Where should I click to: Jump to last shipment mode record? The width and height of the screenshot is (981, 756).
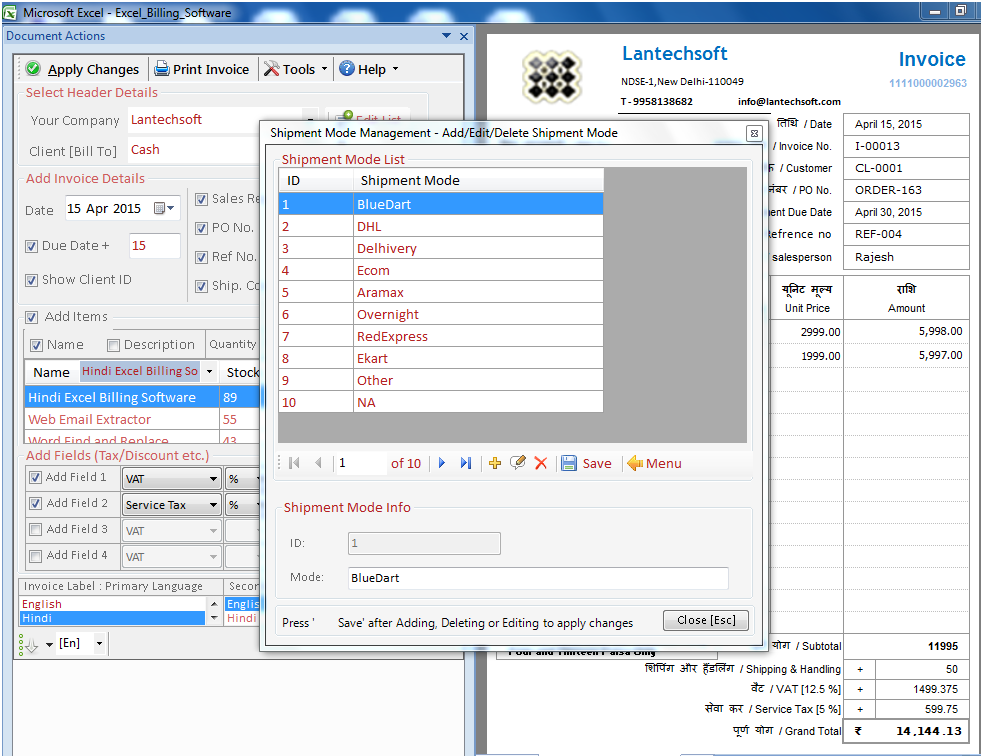[465, 463]
